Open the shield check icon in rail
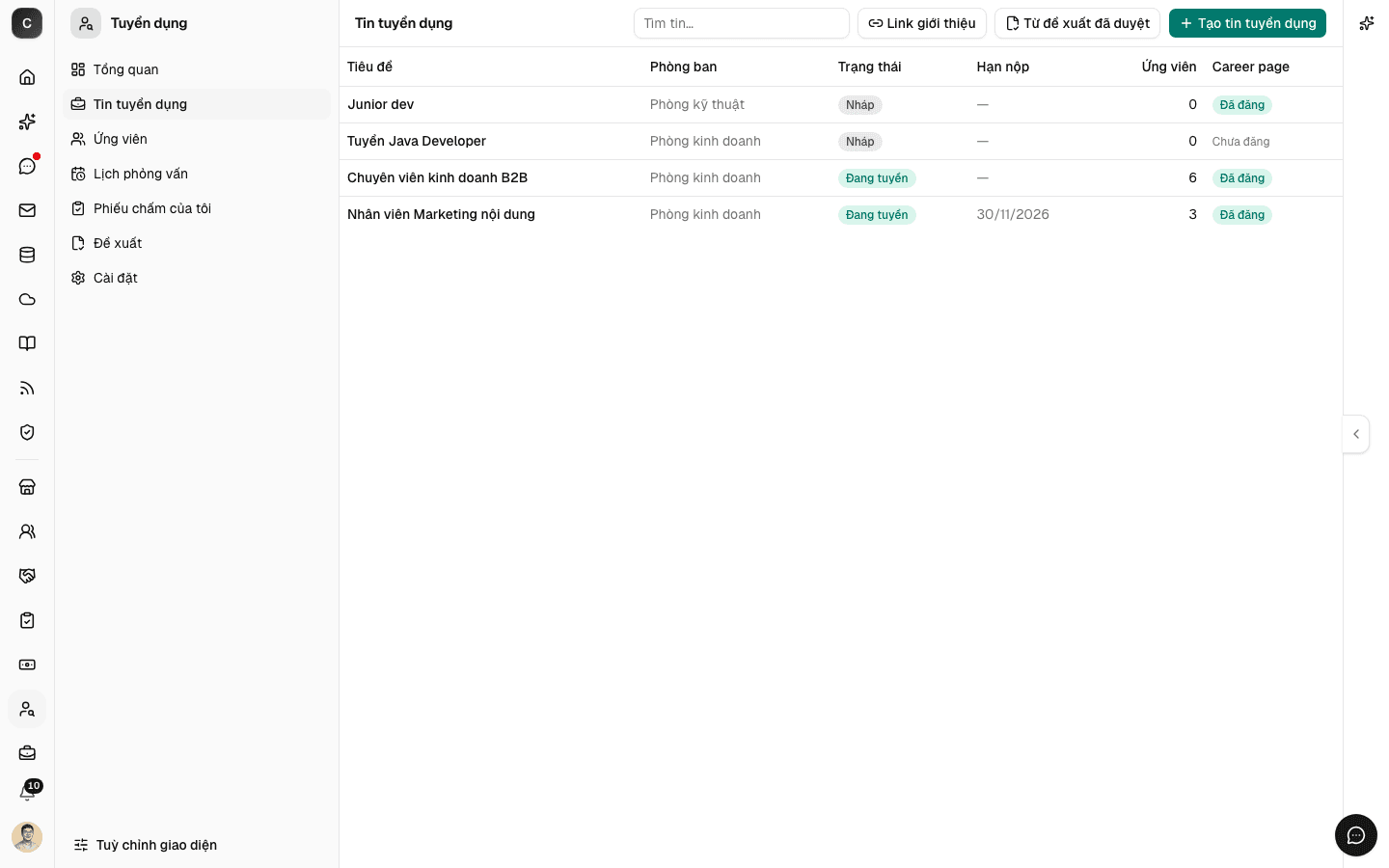Screen dimensions: 1389x868 [x=27, y=432]
